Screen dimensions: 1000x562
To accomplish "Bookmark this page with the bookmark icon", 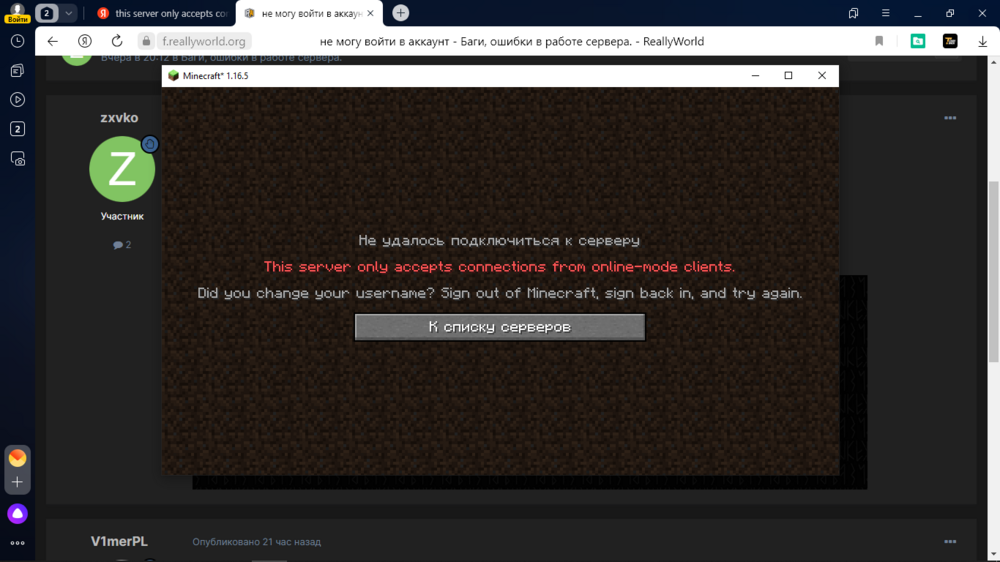I will click(x=879, y=41).
